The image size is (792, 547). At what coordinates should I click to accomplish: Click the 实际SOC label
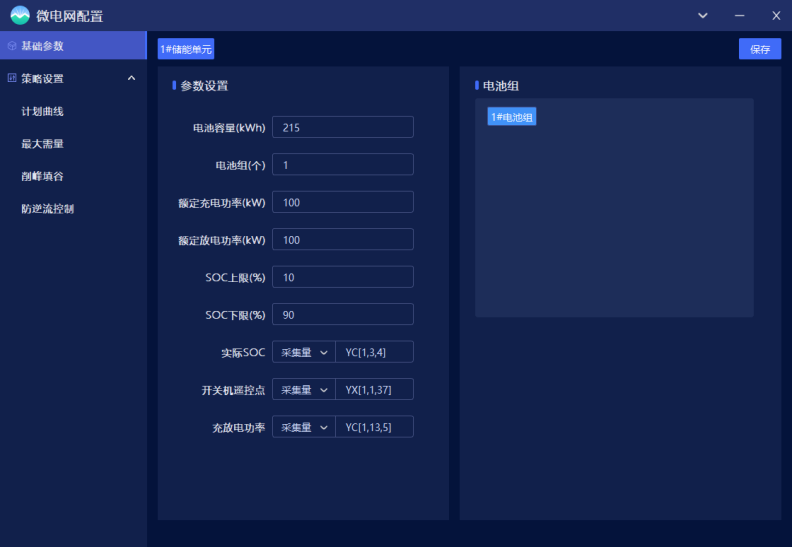pos(243,353)
